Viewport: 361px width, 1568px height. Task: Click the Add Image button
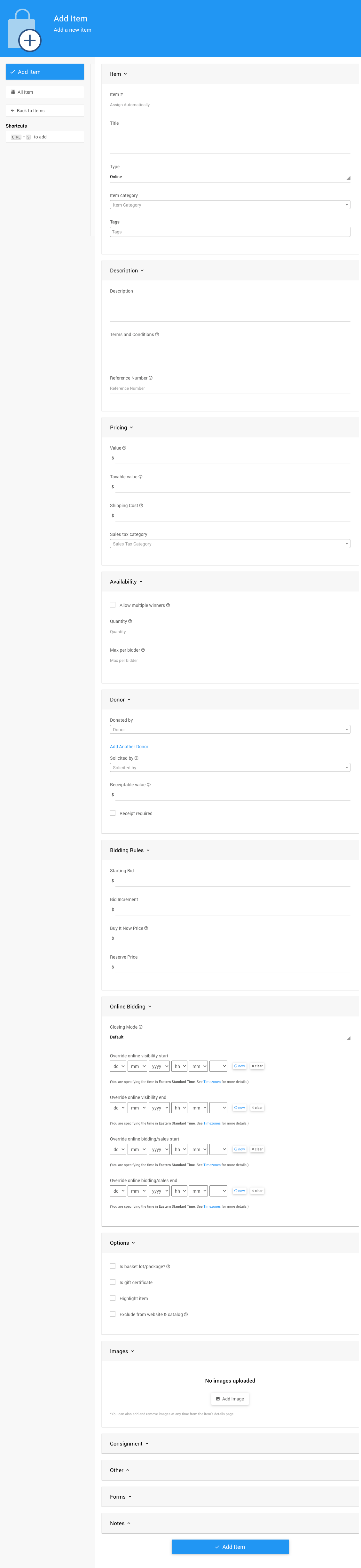pyautogui.click(x=230, y=1399)
